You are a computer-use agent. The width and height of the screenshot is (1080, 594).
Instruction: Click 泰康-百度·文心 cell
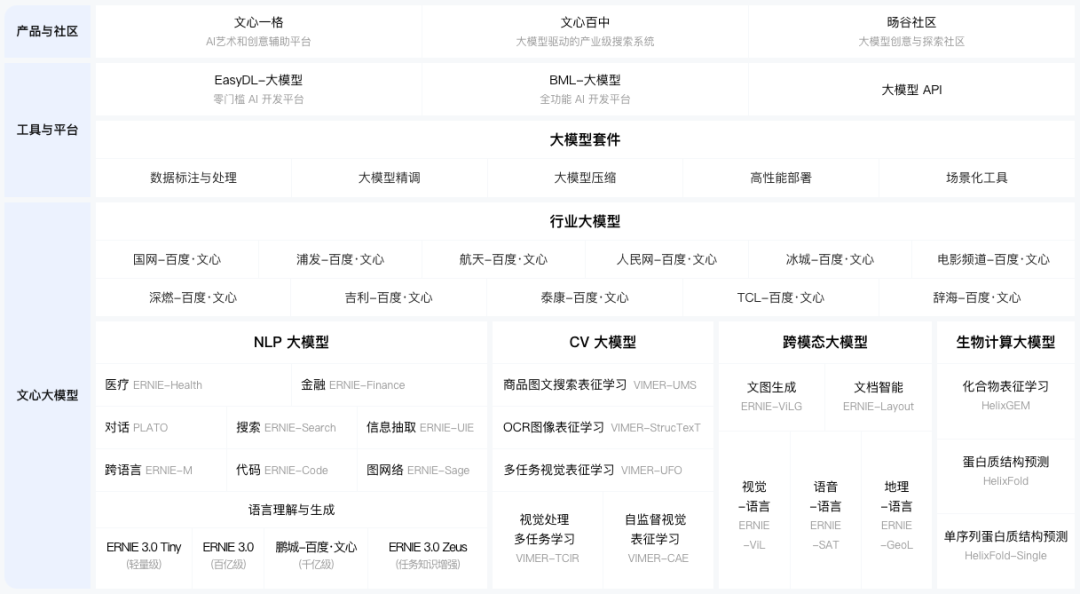[x=585, y=298]
